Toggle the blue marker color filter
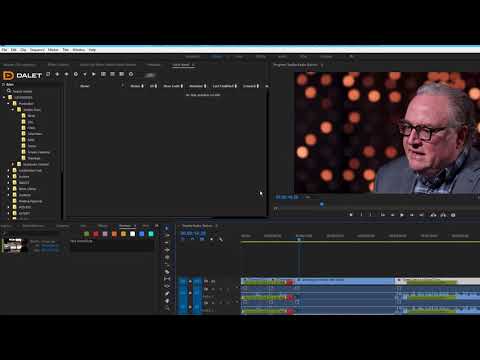 [142, 234]
